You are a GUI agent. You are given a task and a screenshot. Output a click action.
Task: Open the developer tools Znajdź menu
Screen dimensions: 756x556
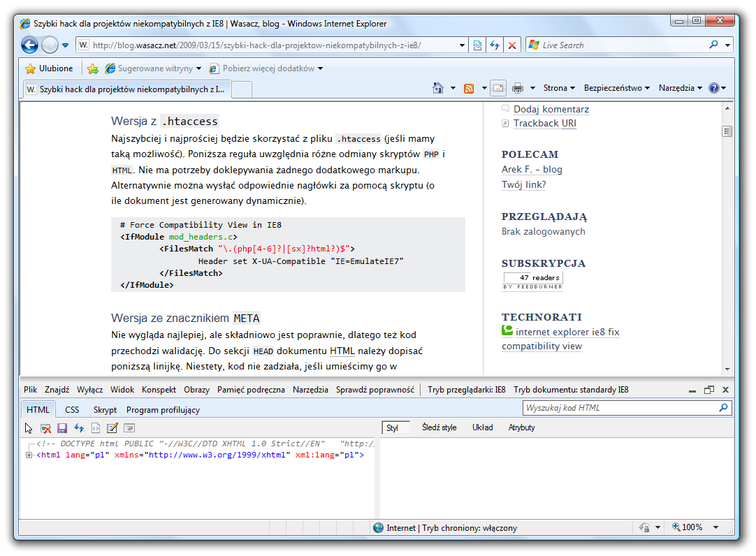pyautogui.click(x=57, y=390)
